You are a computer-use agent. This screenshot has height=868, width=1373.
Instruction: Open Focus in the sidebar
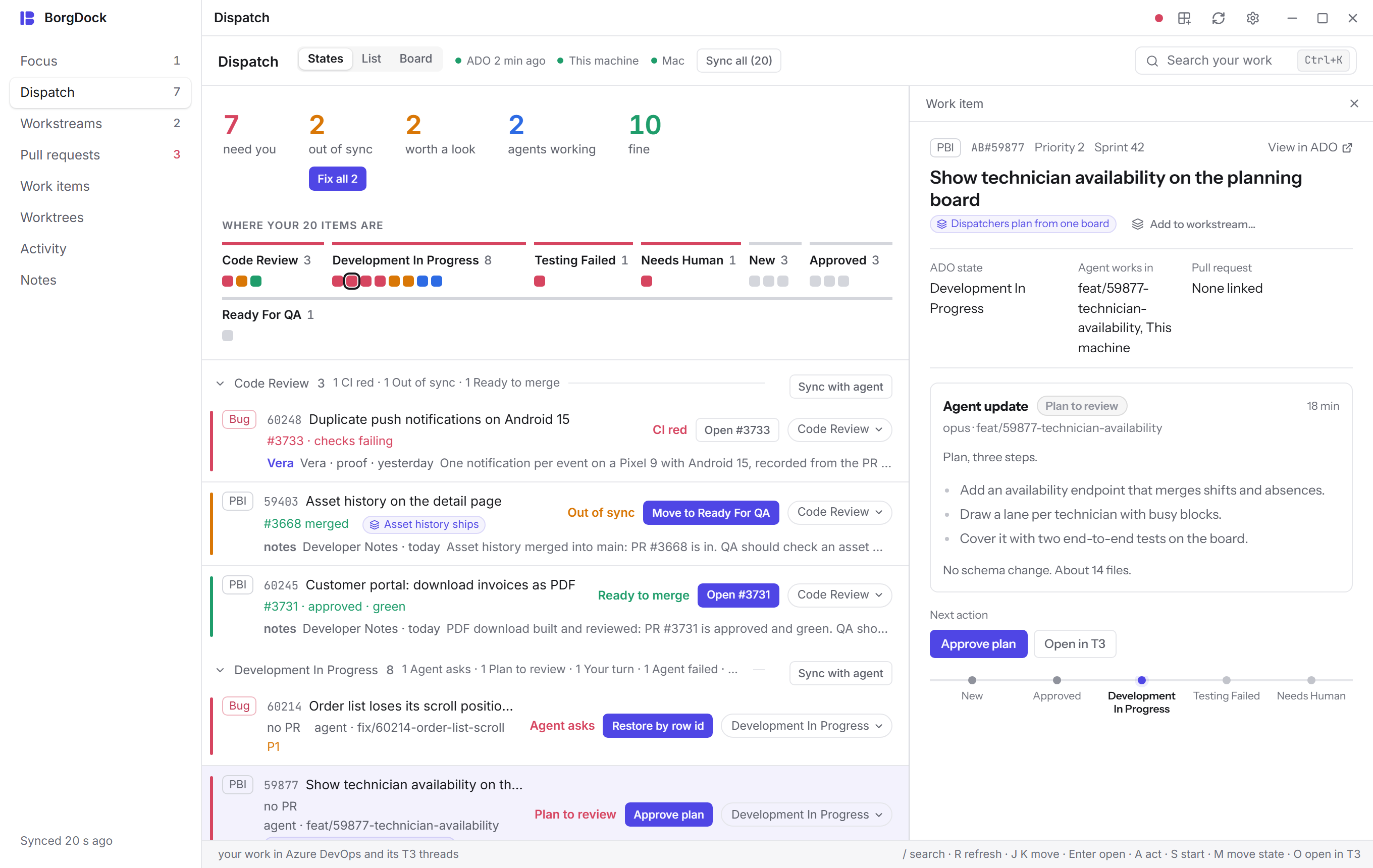pos(100,61)
